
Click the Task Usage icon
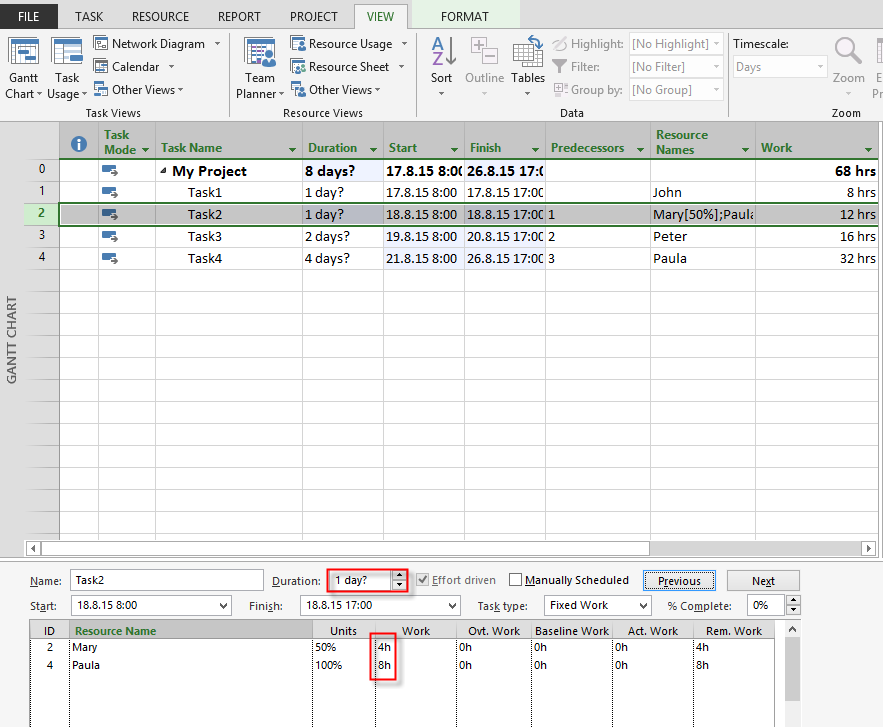point(67,53)
